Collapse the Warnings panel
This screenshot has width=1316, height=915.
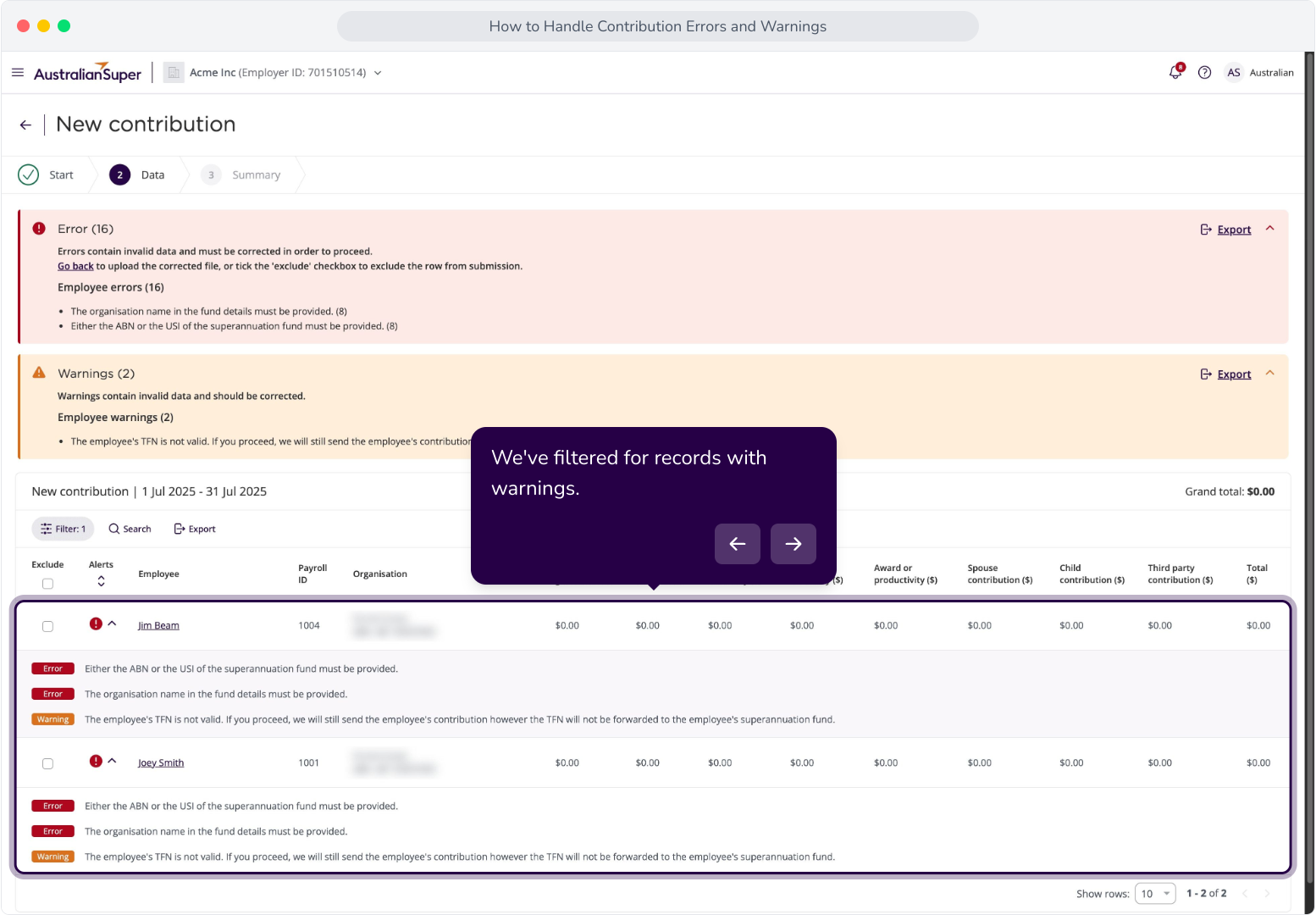(1270, 374)
